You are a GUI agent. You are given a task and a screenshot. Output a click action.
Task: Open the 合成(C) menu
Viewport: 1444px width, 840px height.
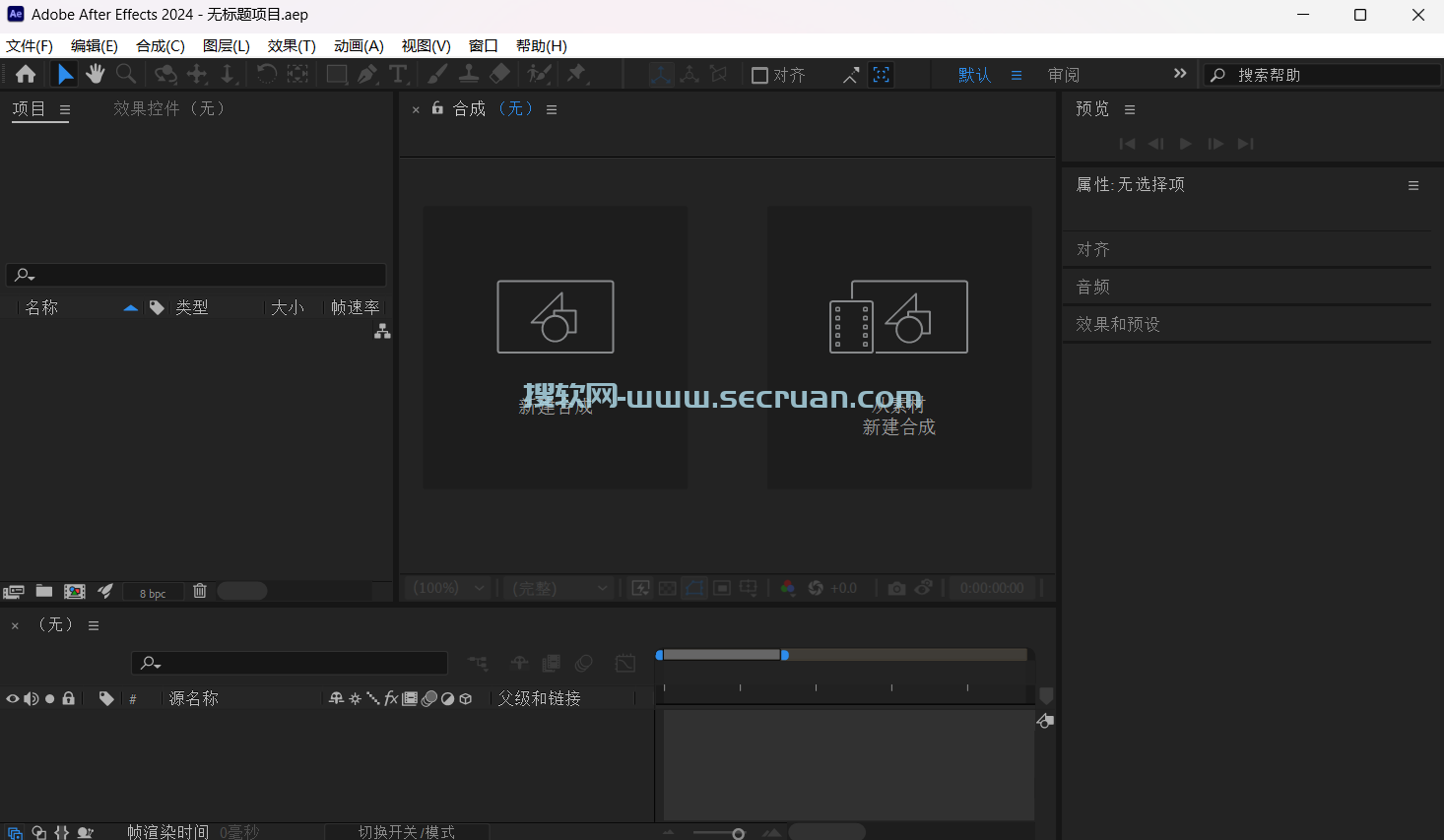coord(161,46)
